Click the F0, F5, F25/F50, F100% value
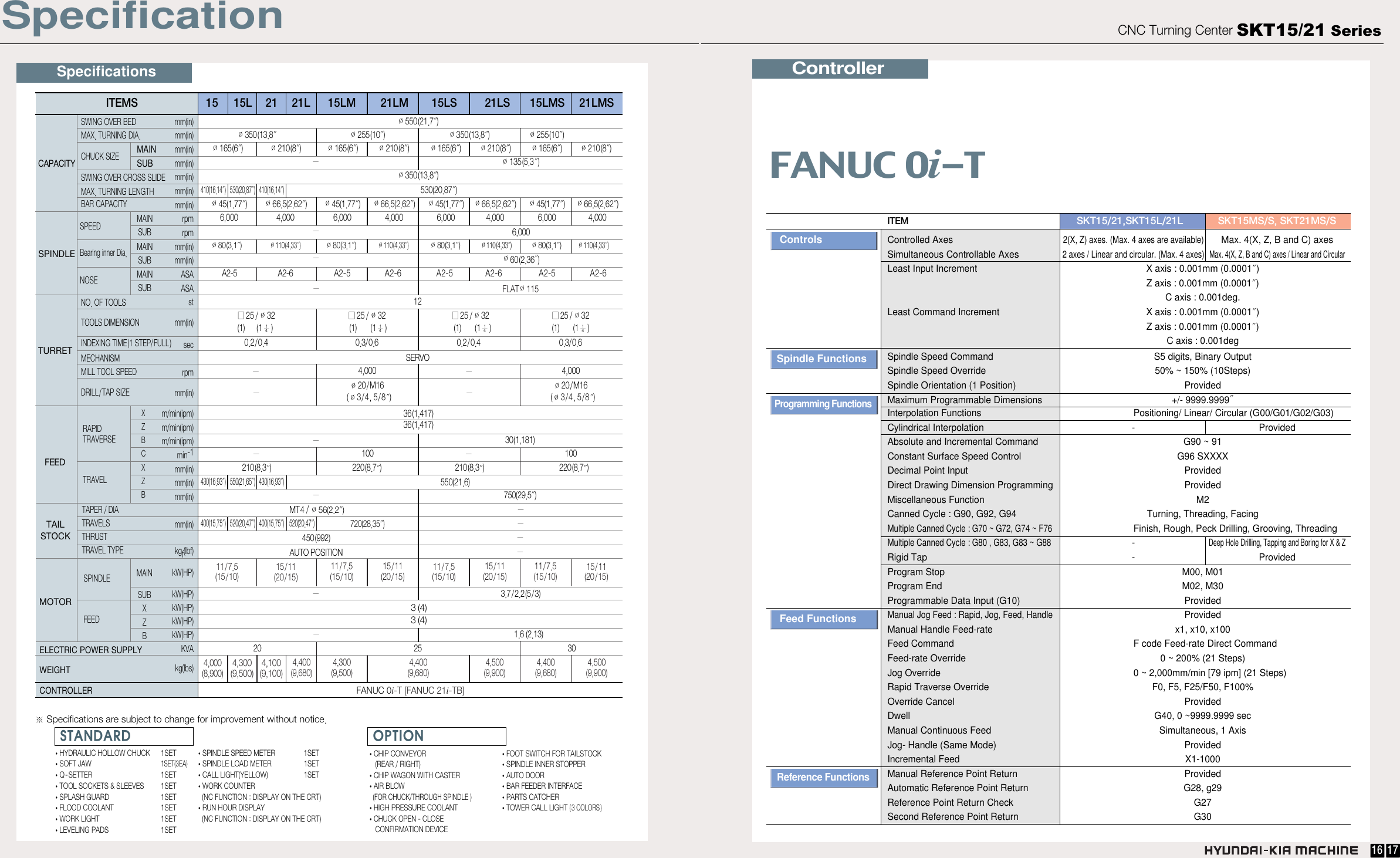1400x858 pixels. click(1202, 687)
